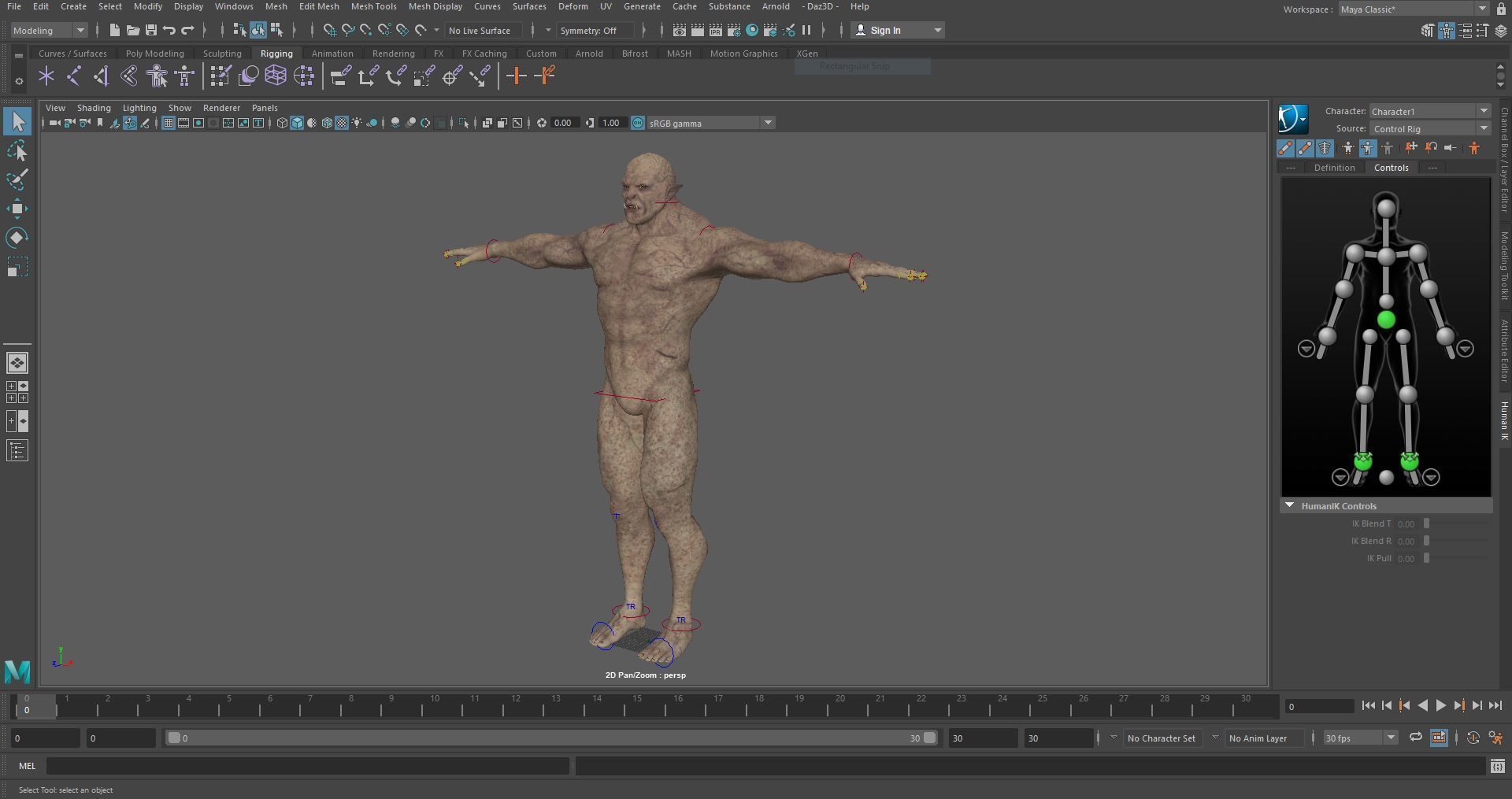
Task: Open the Mesh Tools menu
Action: (x=373, y=6)
